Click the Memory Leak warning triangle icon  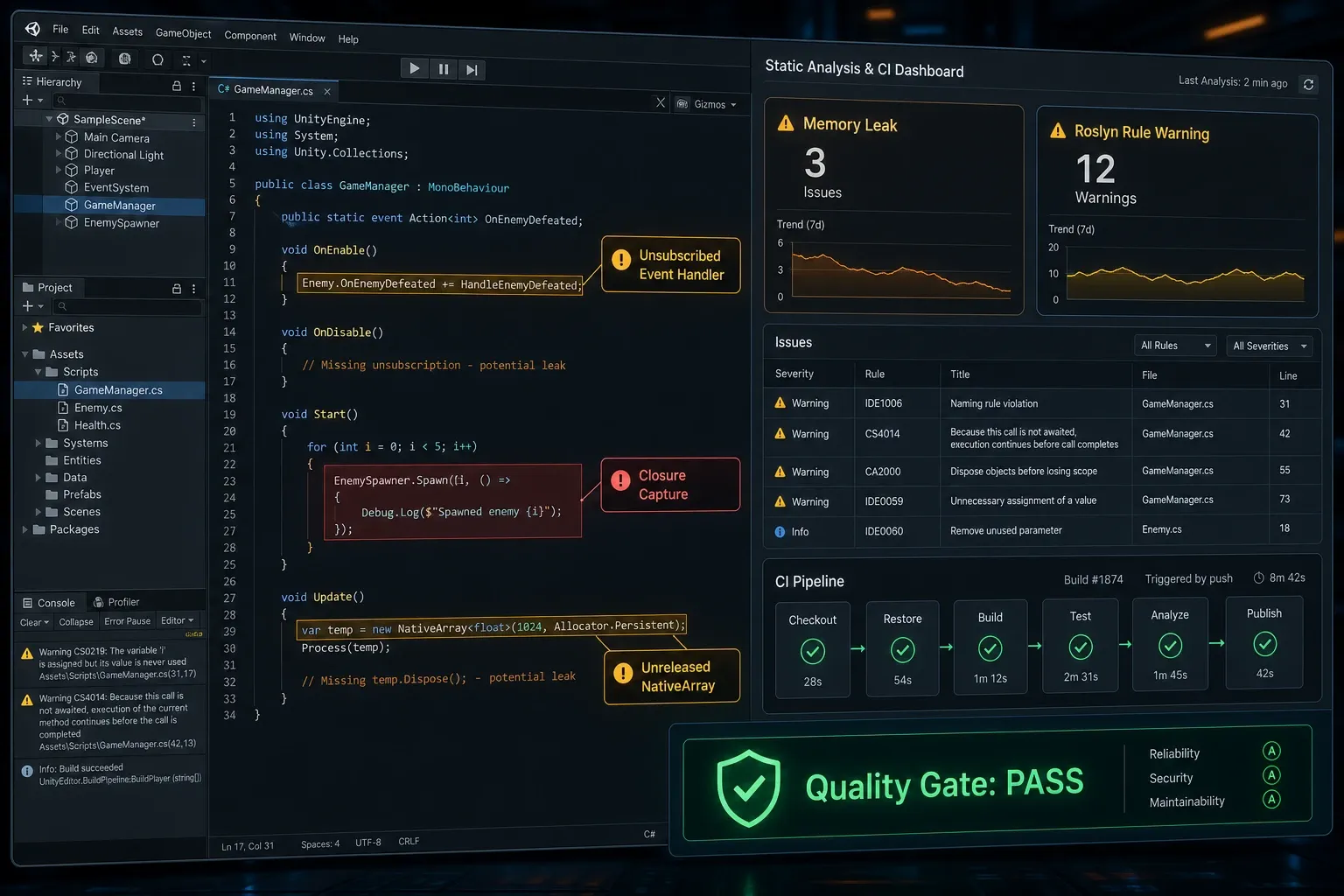[x=786, y=123]
